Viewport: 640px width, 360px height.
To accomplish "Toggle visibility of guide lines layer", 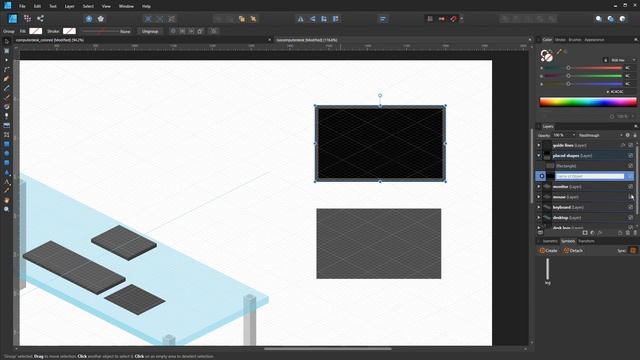I will (631, 145).
